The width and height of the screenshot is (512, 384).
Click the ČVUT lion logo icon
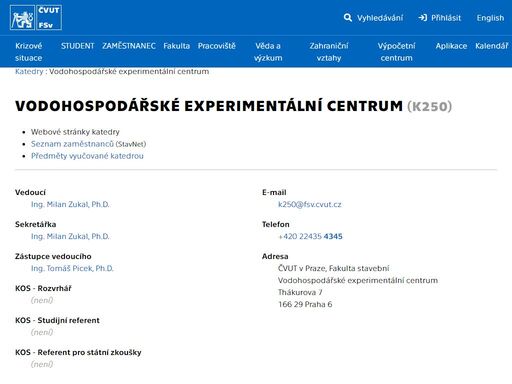tap(22, 18)
